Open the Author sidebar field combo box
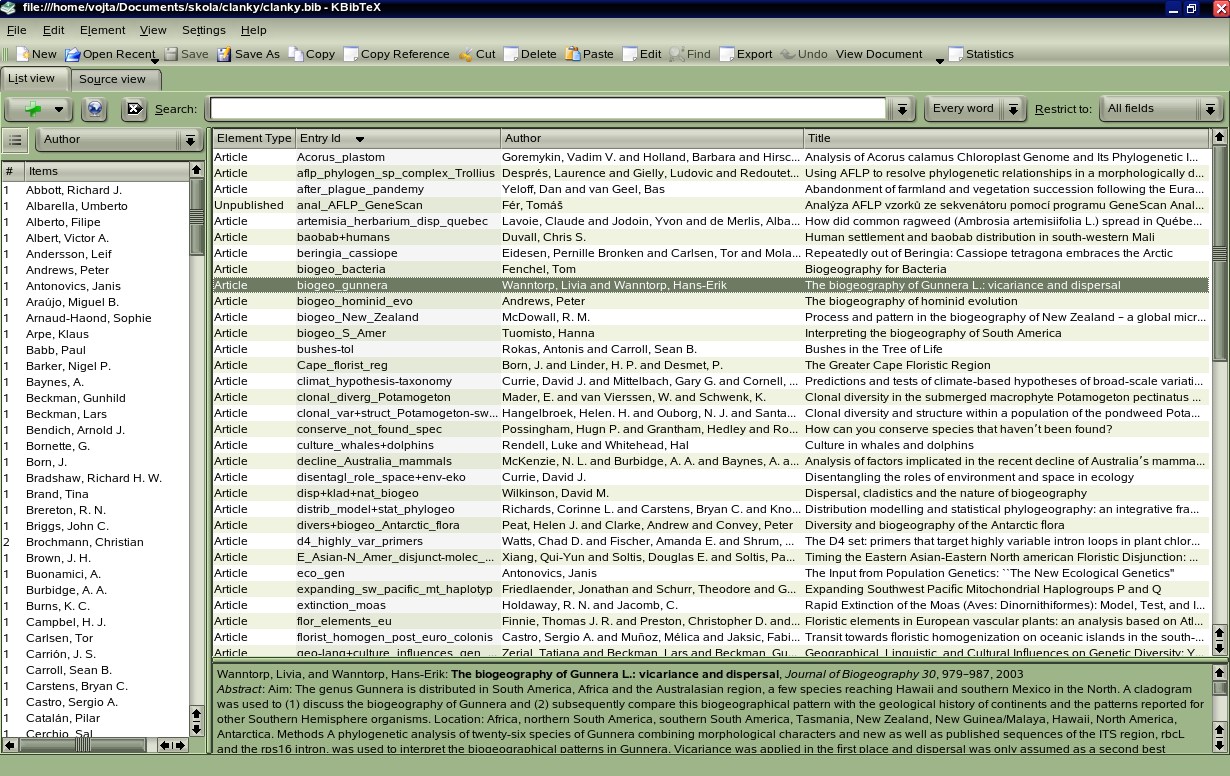1230x776 pixels. pos(119,140)
